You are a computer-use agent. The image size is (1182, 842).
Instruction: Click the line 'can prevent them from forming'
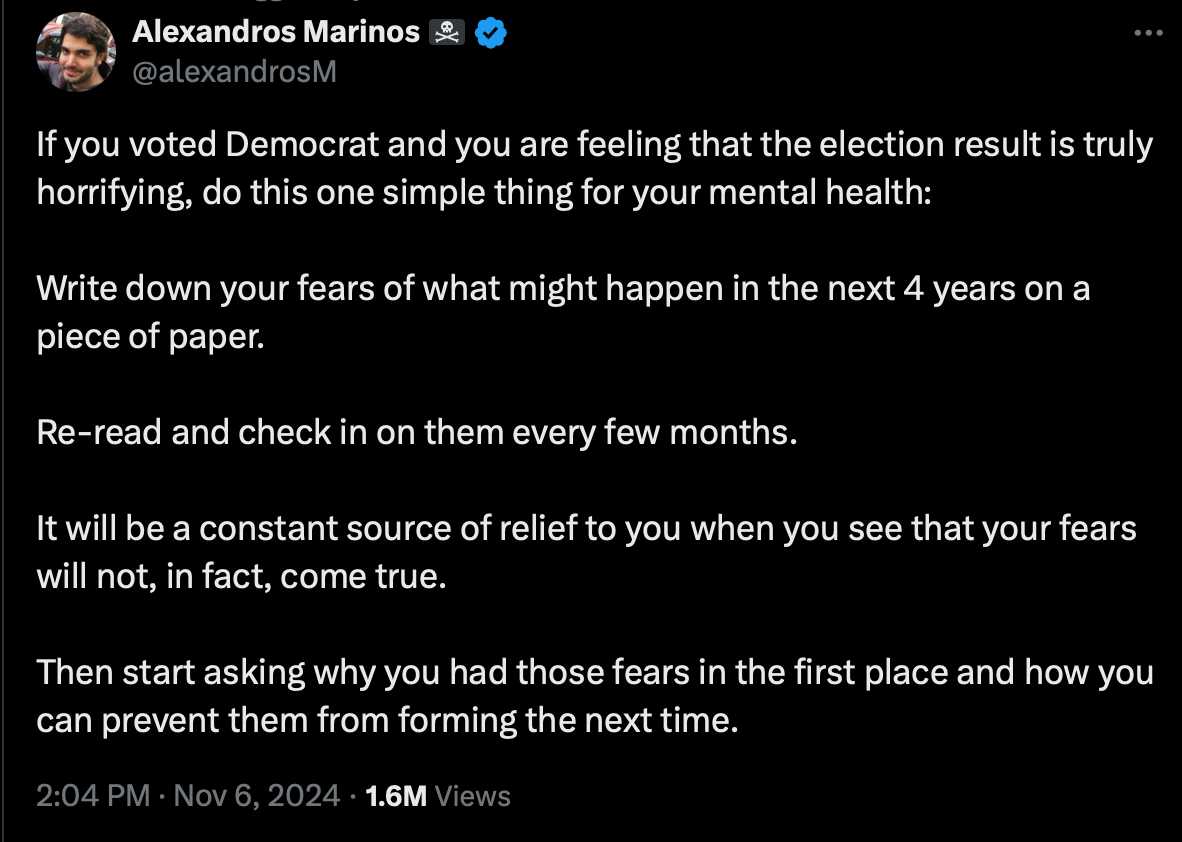pos(387,721)
